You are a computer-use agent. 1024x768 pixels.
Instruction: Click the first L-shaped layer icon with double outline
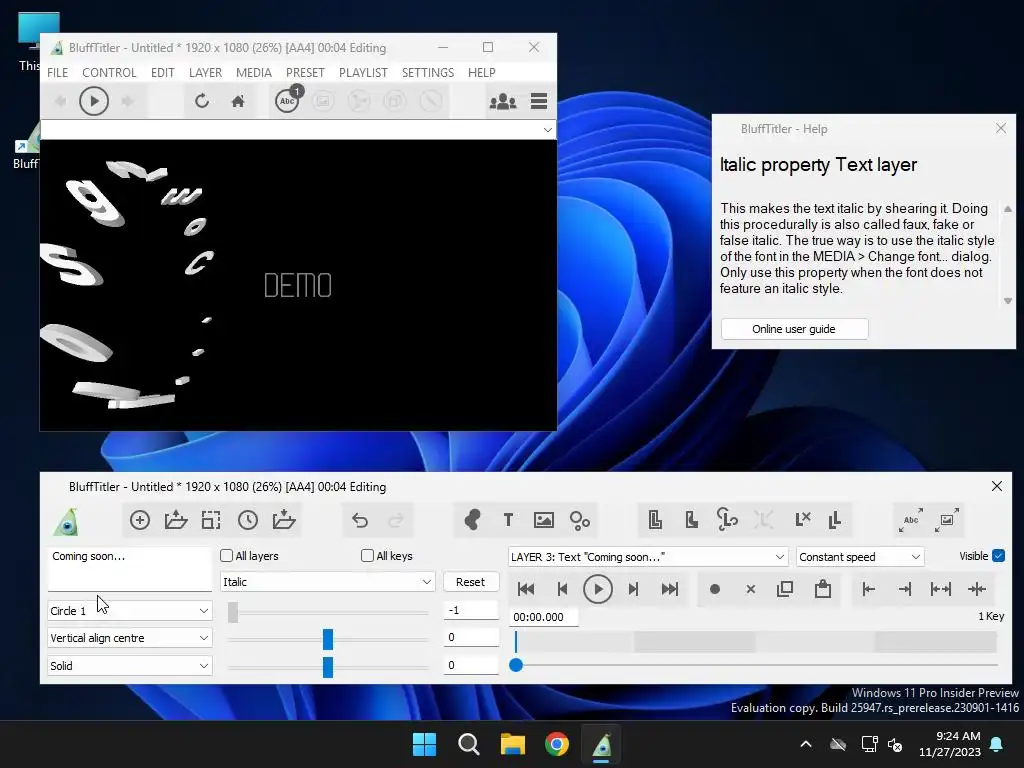655,520
